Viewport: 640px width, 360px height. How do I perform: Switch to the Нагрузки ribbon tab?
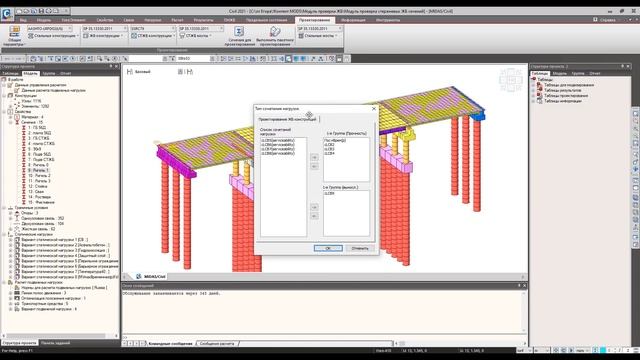click(153, 20)
